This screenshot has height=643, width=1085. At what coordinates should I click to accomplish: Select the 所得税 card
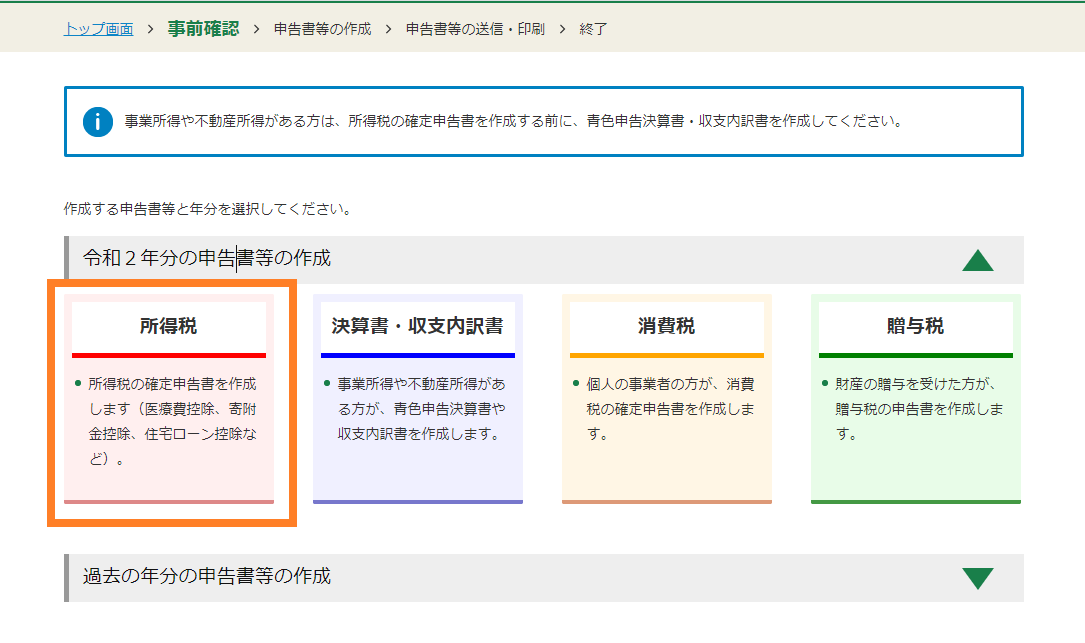pos(169,399)
